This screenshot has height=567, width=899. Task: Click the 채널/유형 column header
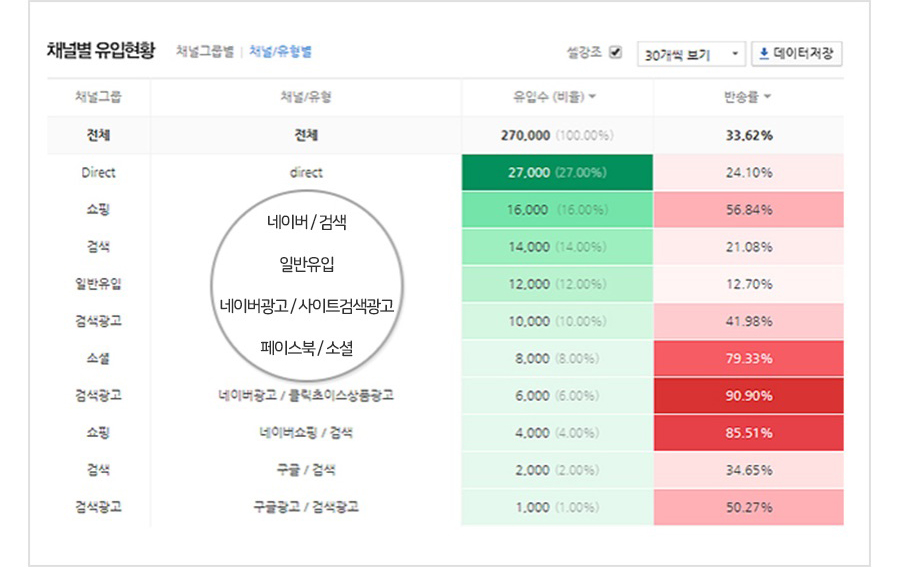[x=306, y=98]
